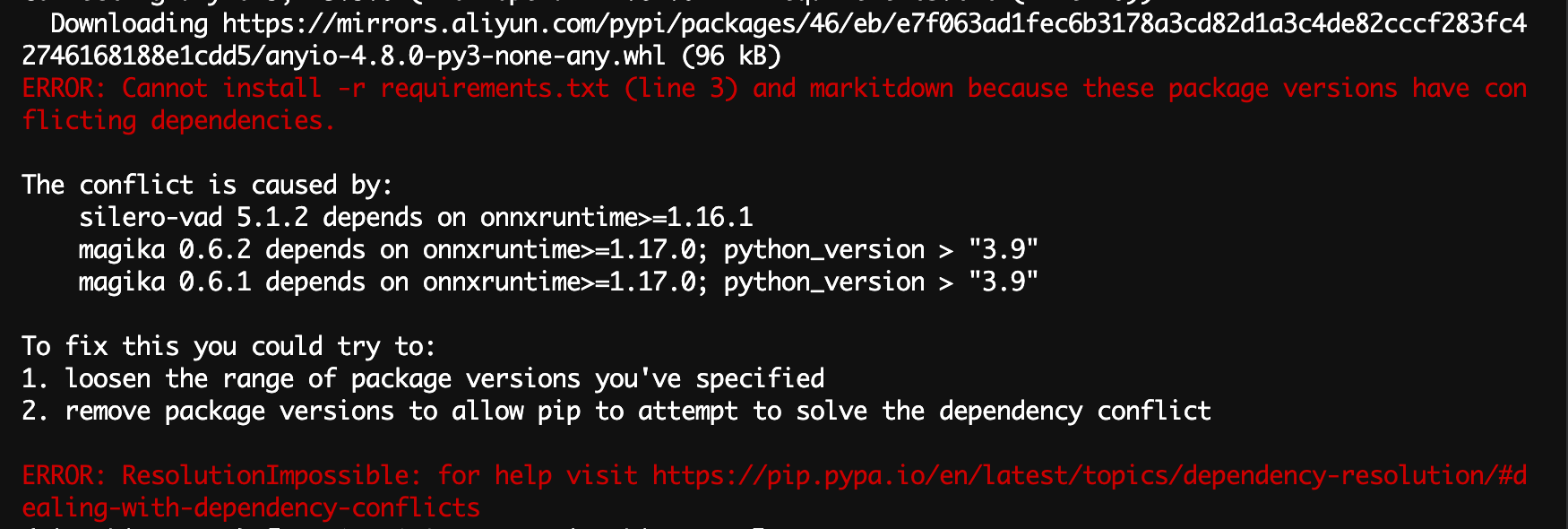Click the python_version > "3.9" text on the magika 0.6.1 line

point(881,282)
